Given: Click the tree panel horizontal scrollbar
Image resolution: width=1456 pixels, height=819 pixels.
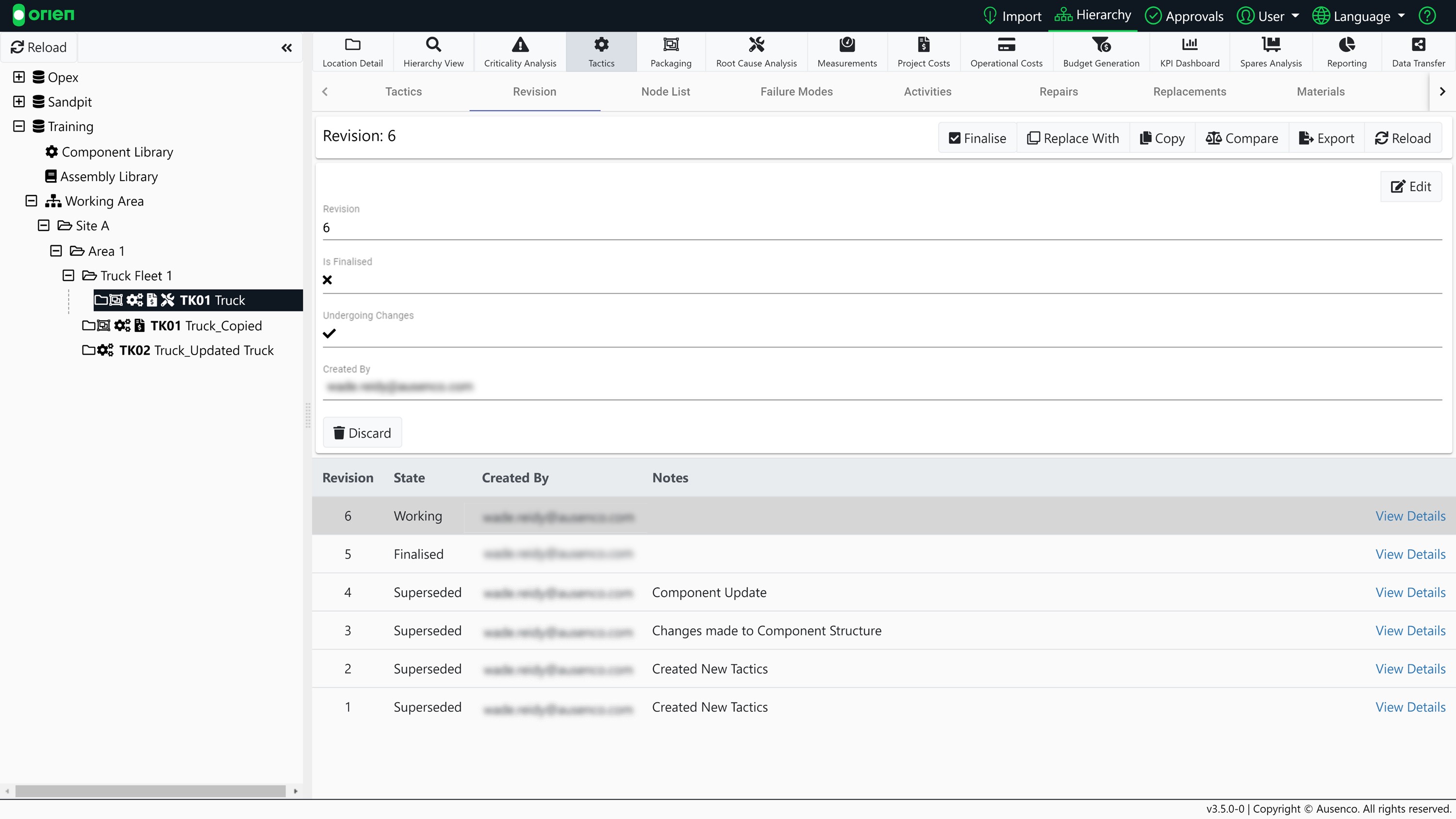Looking at the screenshot, I should point(150,791).
